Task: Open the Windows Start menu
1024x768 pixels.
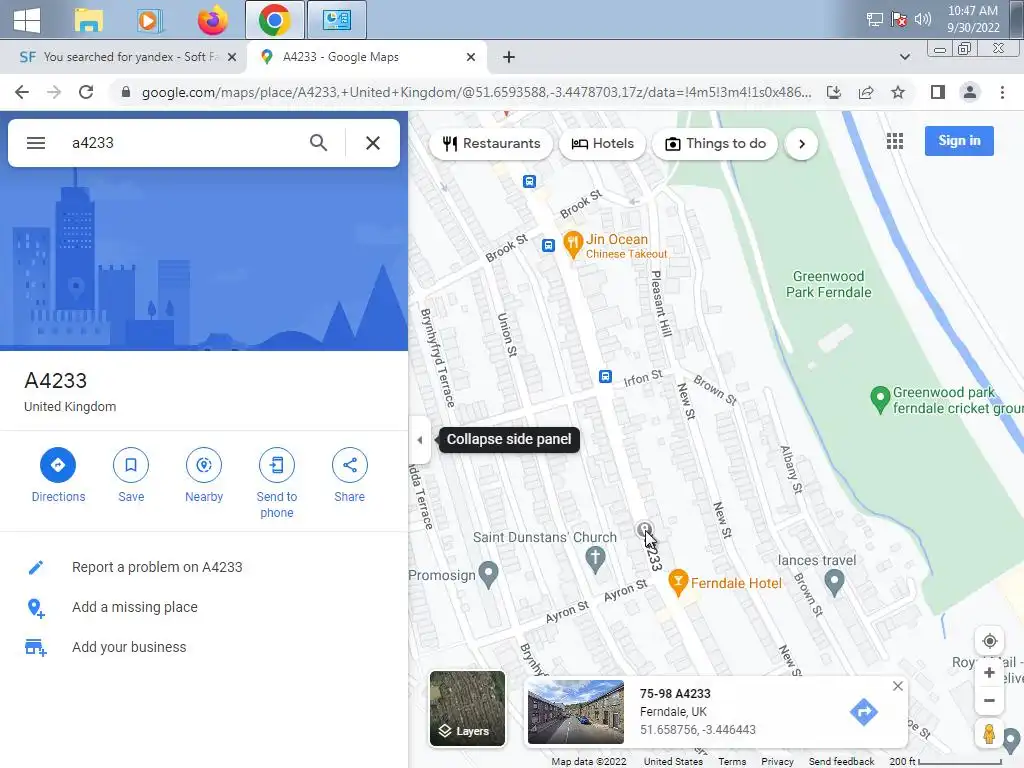Action: click(x=27, y=20)
